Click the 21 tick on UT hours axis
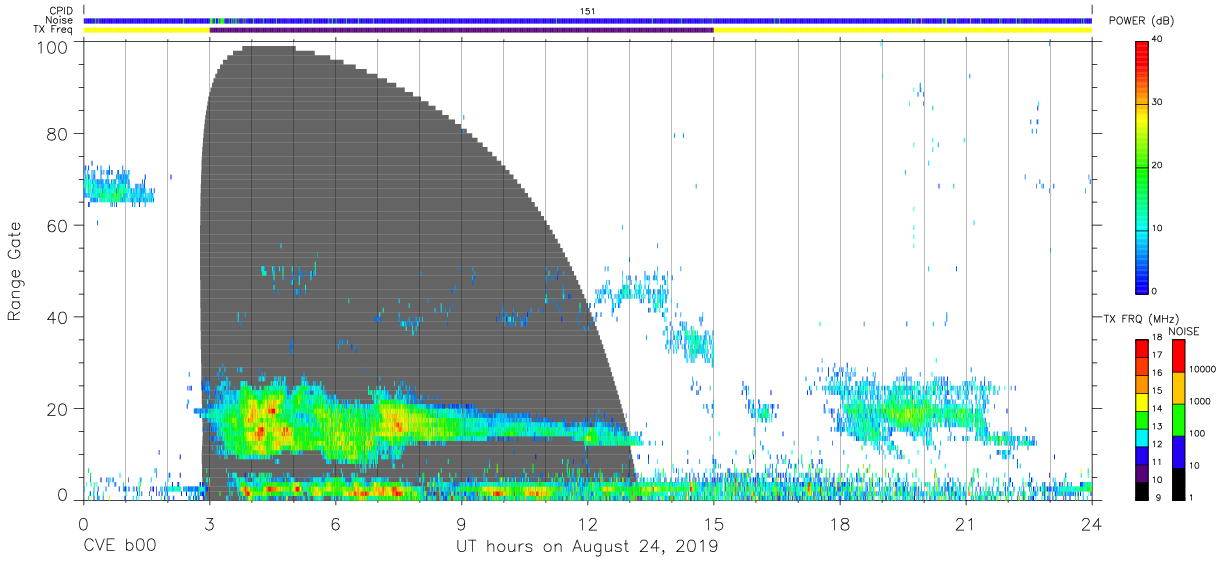 (966, 523)
